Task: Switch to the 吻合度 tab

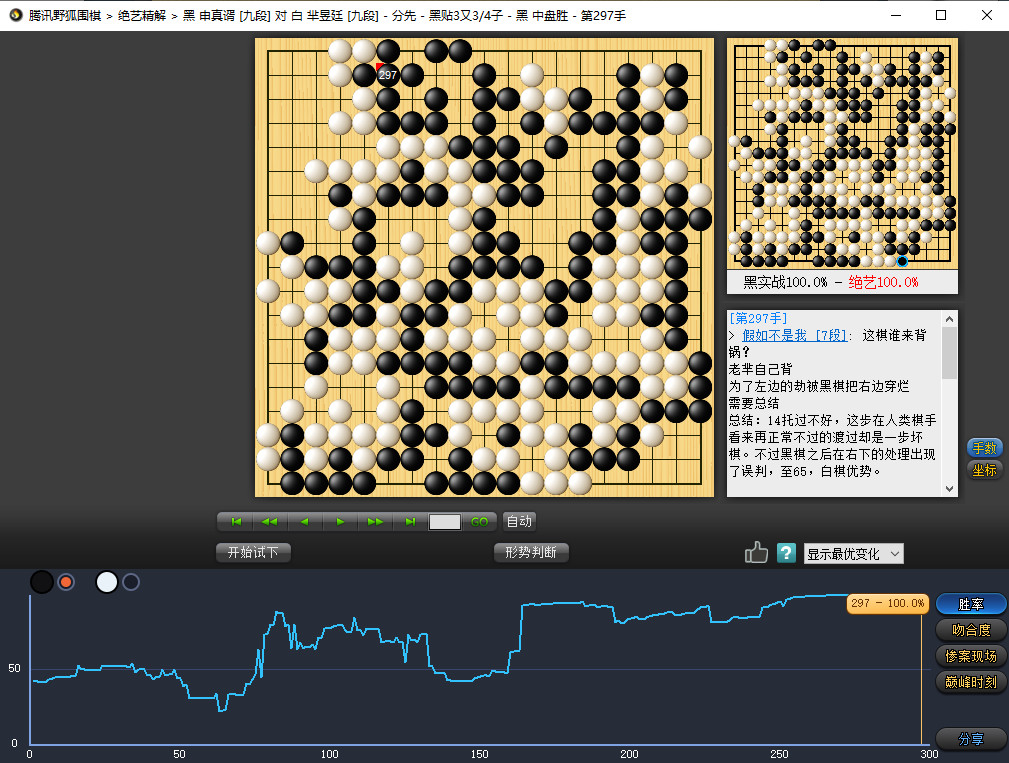Action: coord(970,630)
